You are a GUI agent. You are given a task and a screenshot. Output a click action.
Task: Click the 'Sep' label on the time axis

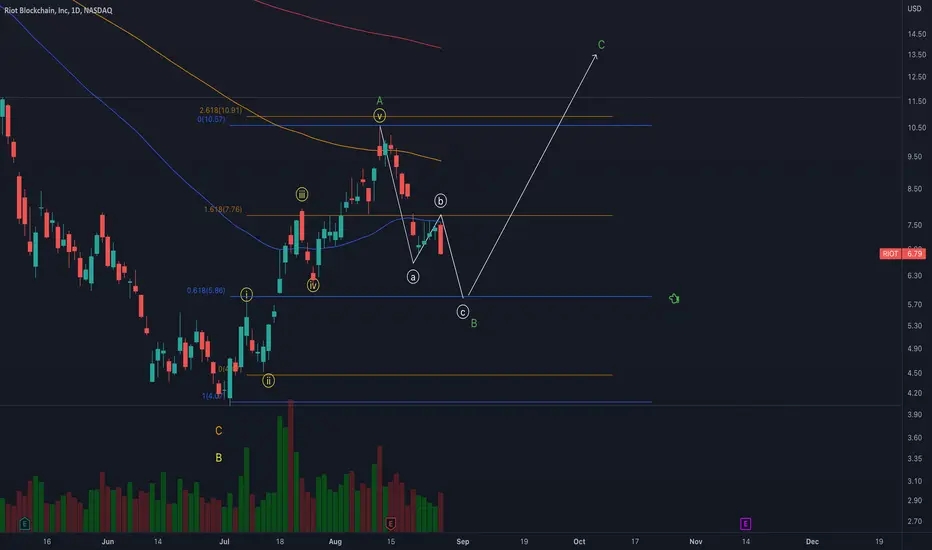[x=463, y=542]
